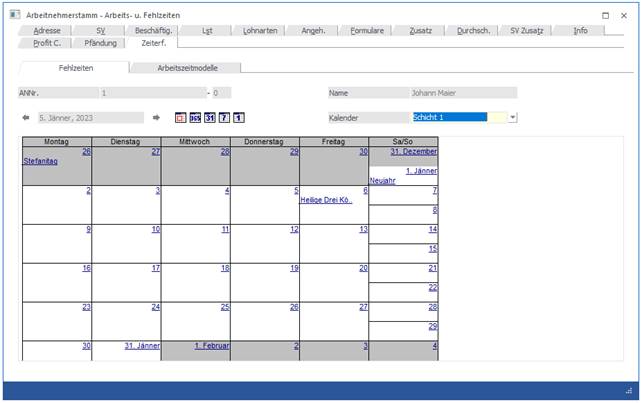Select the day view icon labeled 1

click(239, 118)
